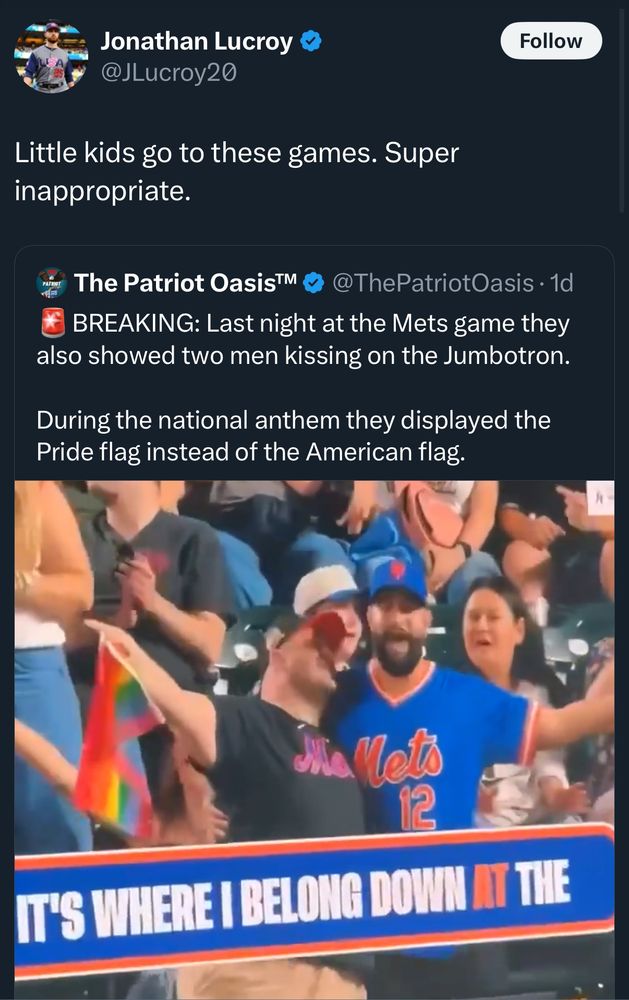Open Jonathan Lucroy's profile via @JLucroy20 handle
Viewport: 629px width, 1000px height.
[172, 71]
